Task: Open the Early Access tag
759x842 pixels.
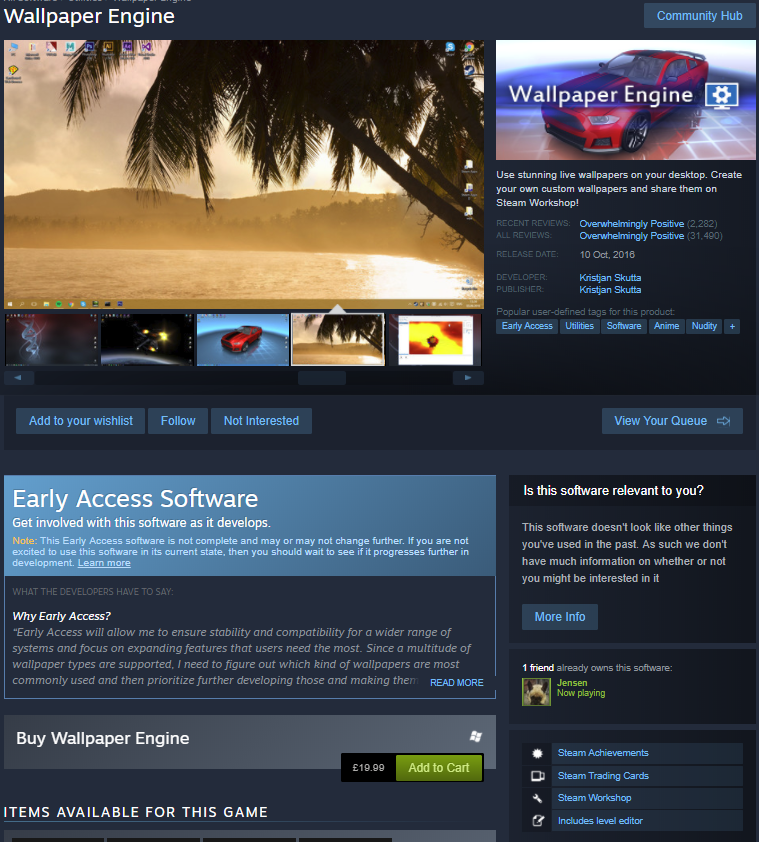Action: [x=527, y=326]
